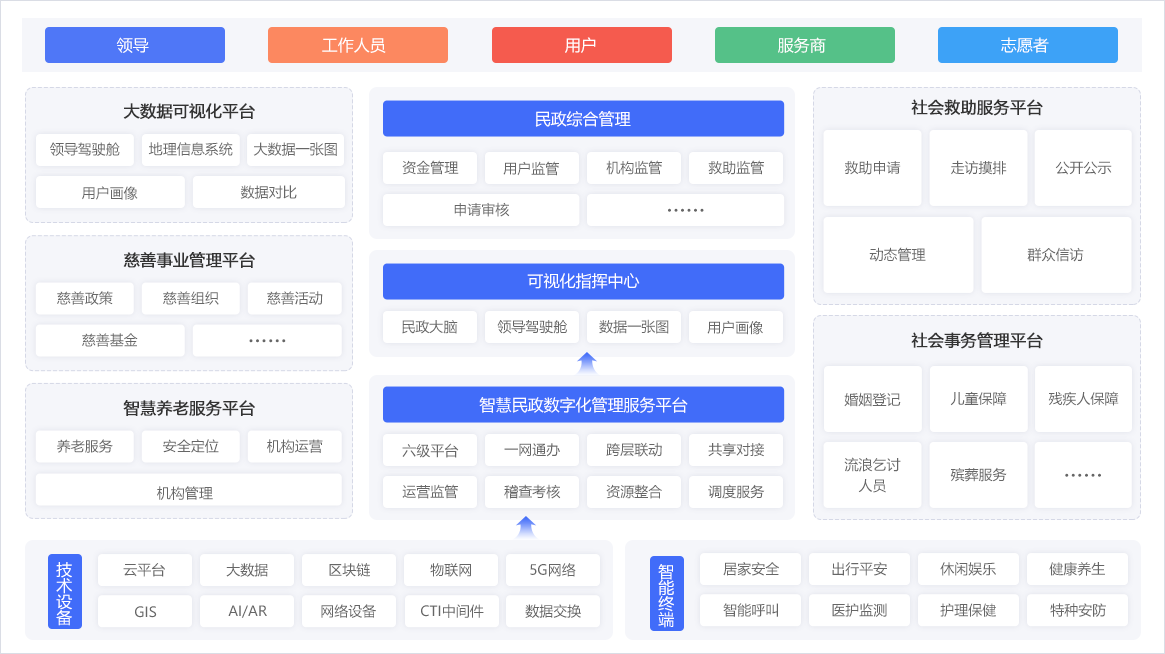Viewport: 1165px width, 654px height.
Task: Click the up arrow below 稽查考核
Action: click(526, 527)
